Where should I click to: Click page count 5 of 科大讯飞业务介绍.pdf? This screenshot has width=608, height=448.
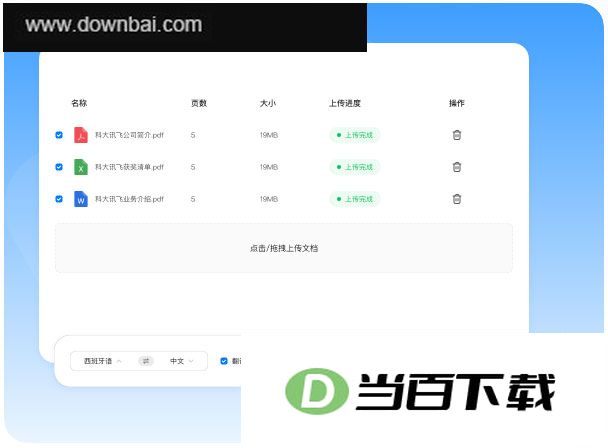(193, 199)
